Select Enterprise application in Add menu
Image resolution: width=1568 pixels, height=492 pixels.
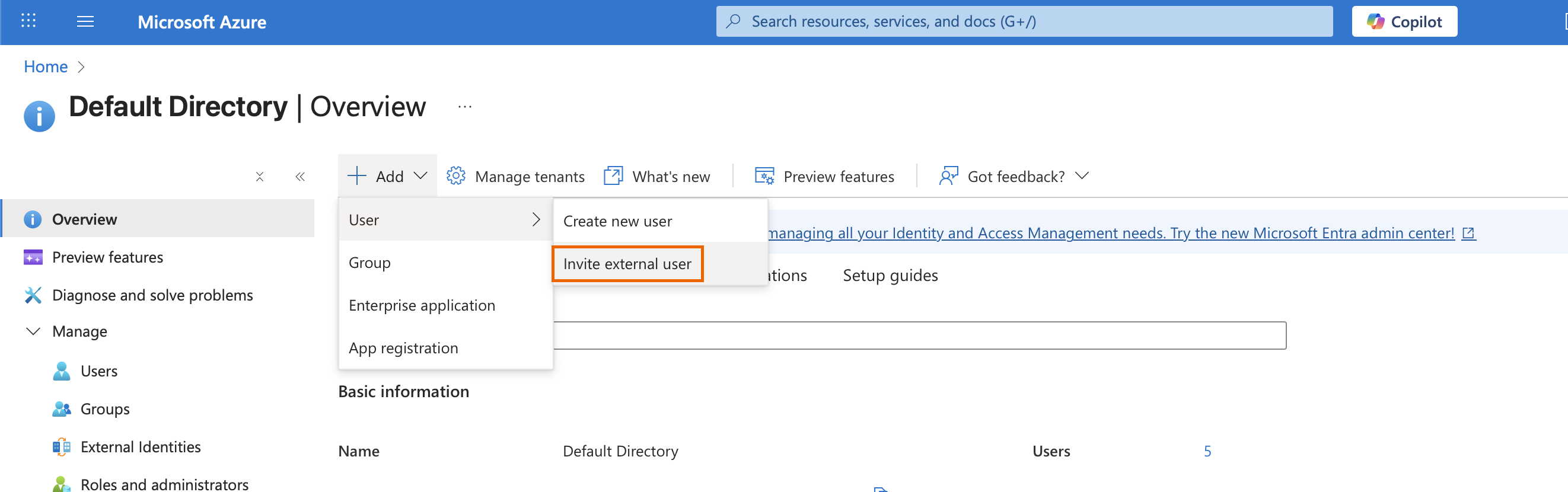pos(422,305)
